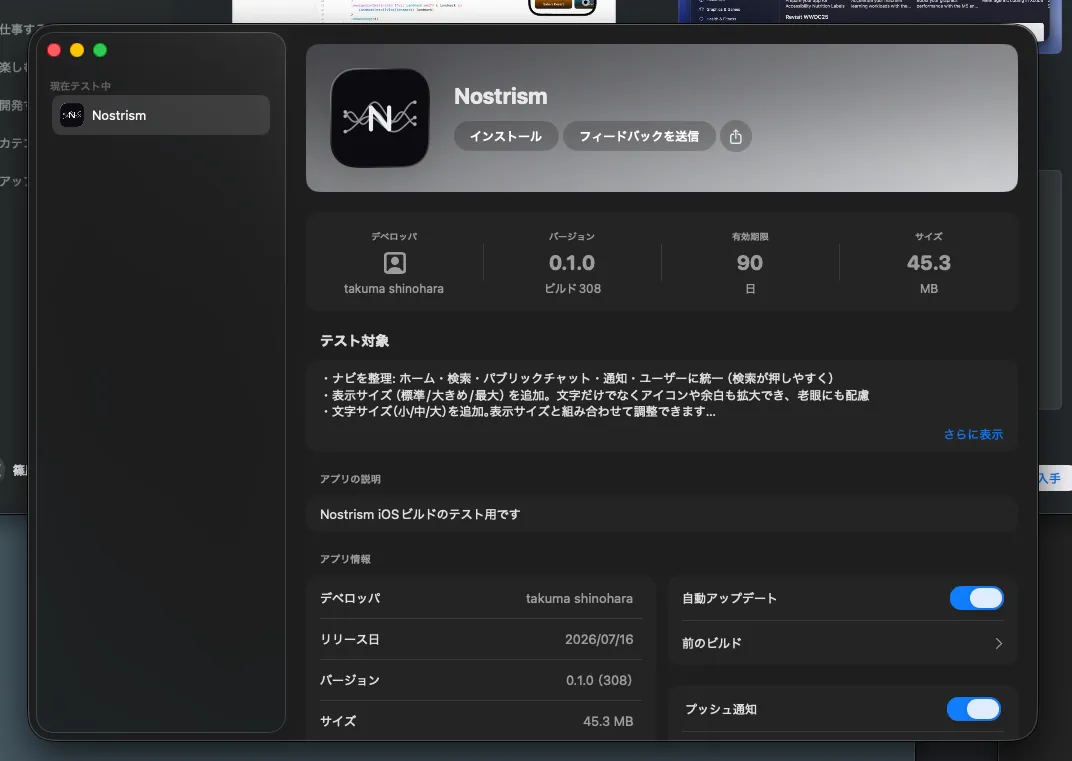Select the small Nostrism icon in sidebar
Image resolution: width=1072 pixels, height=761 pixels.
[x=72, y=116]
